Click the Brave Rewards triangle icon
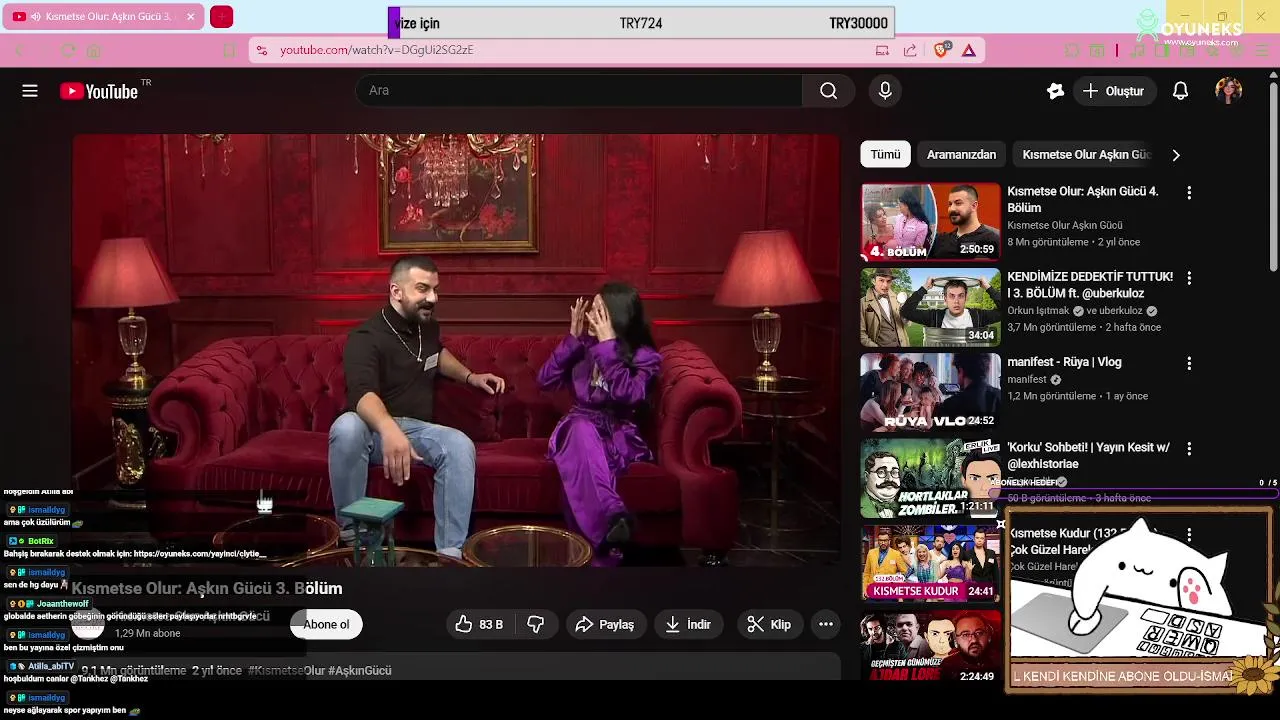The height and width of the screenshot is (720, 1280). click(x=969, y=50)
